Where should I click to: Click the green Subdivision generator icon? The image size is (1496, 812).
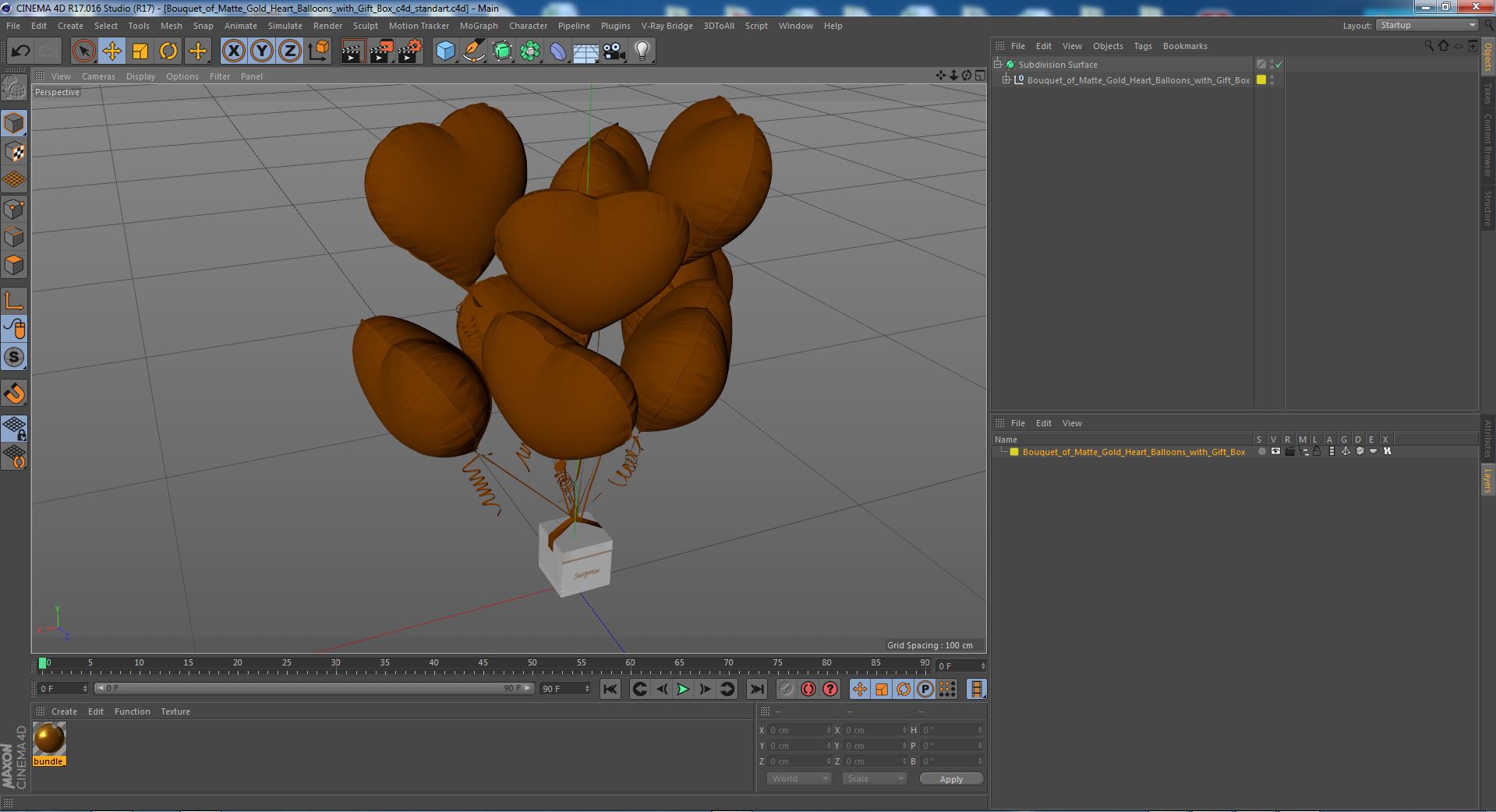pos(502,51)
